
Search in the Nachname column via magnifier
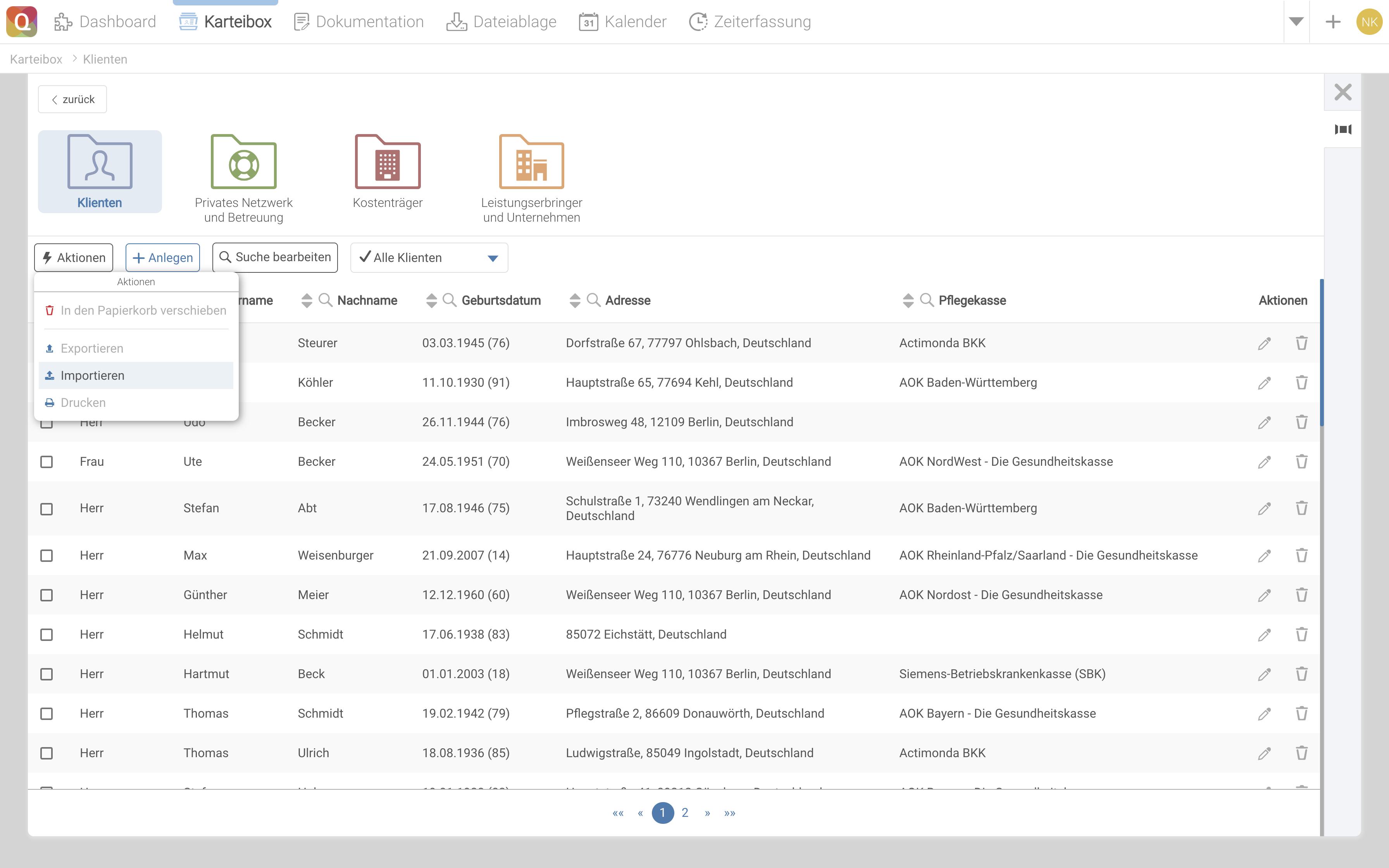point(325,300)
